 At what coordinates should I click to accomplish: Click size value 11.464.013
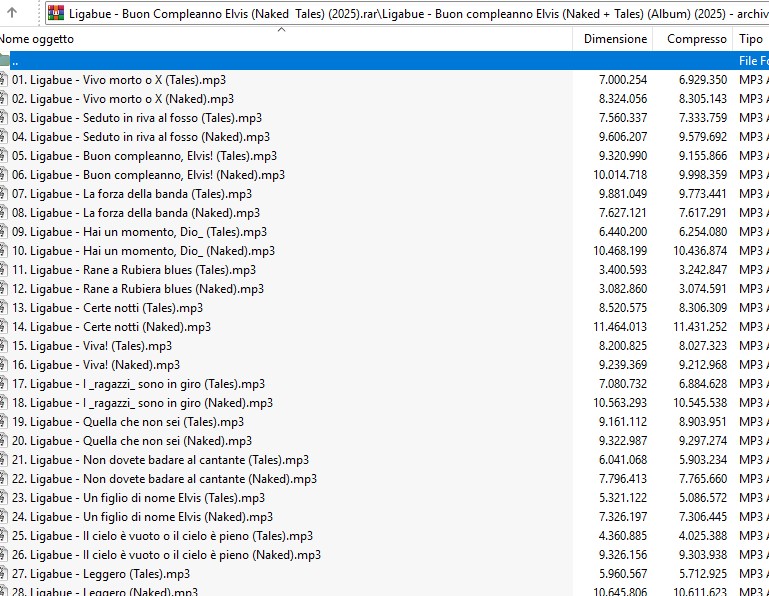(620, 327)
